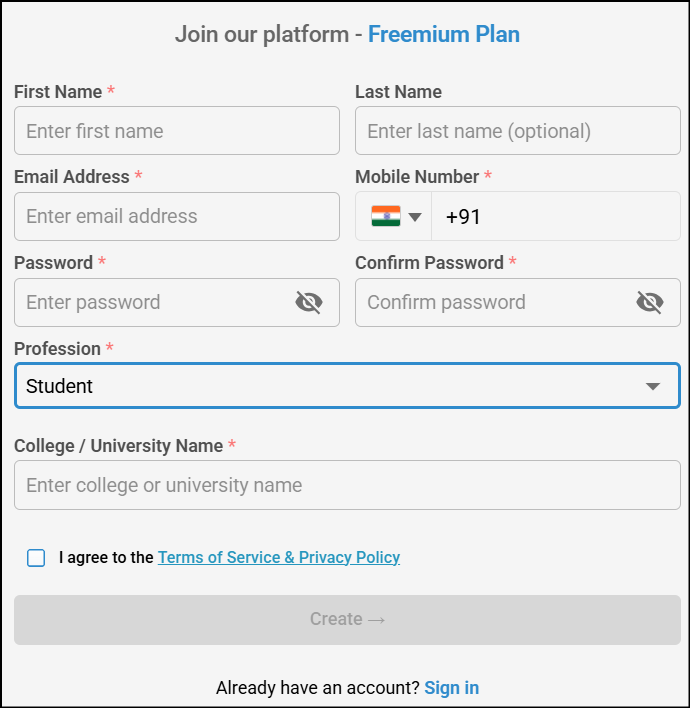The width and height of the screenshot is (690, 708).
Task: Click the Profession dropdown arrow
Action: pyautogui.click(x=653, y=387)
